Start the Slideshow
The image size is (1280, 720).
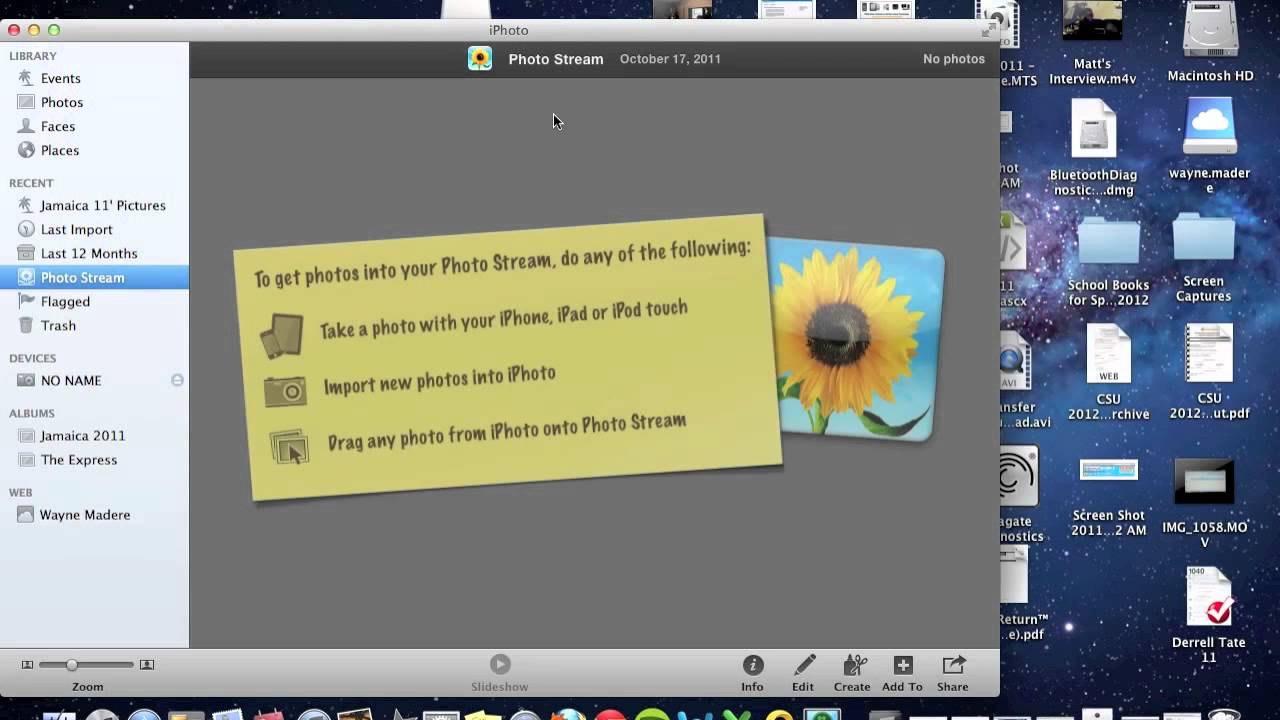click(500, 671)
